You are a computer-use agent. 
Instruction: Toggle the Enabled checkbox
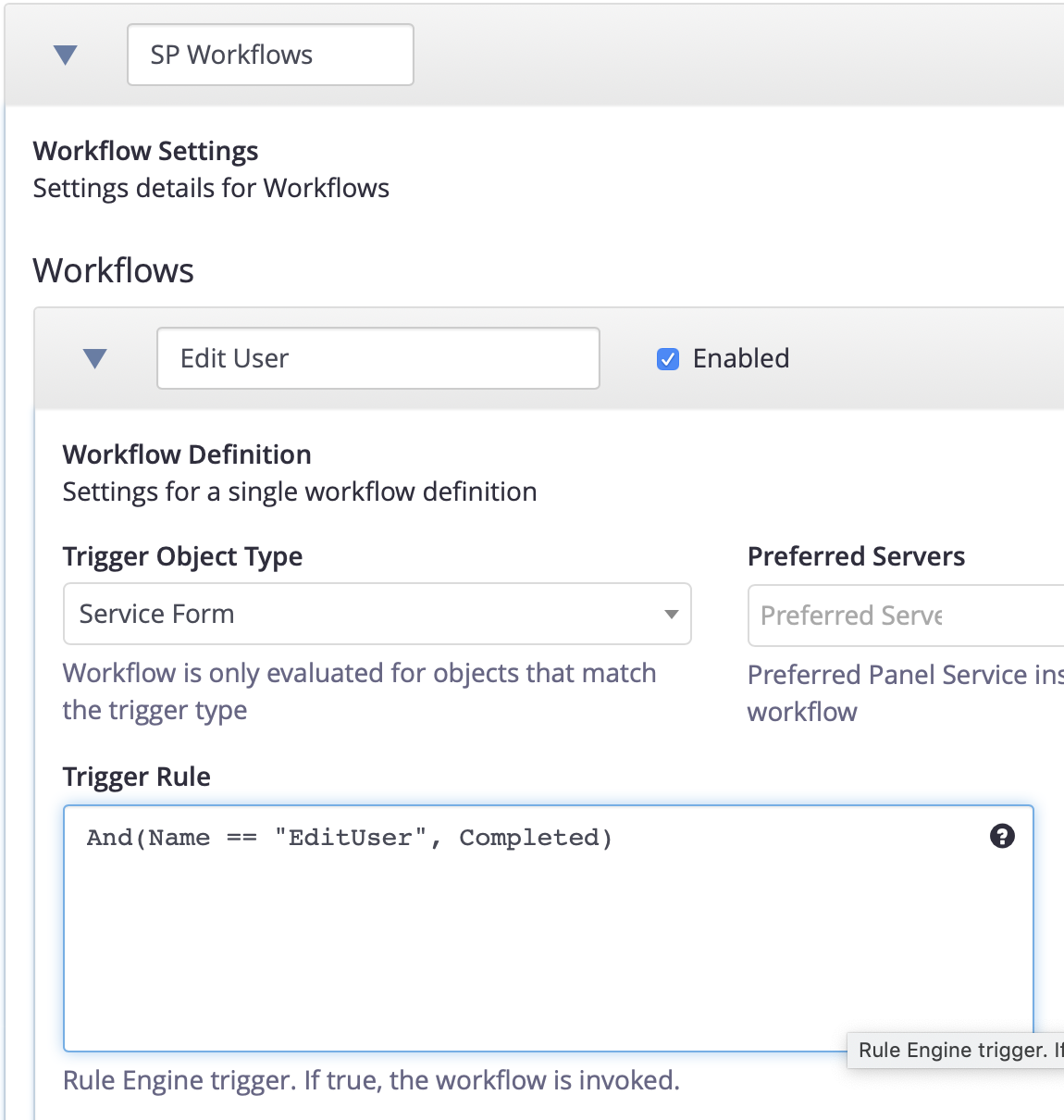click(x=668, y=359)
